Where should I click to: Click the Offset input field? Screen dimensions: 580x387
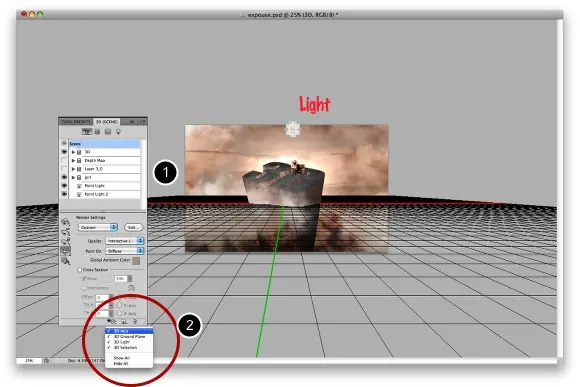tap(102, 297)
